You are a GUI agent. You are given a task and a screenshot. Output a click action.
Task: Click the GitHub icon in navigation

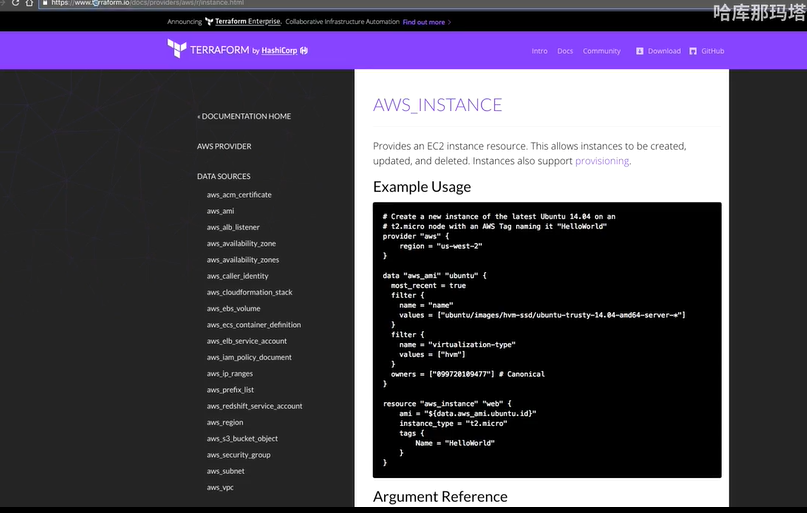pyautogui.click(x=693, y=51)
